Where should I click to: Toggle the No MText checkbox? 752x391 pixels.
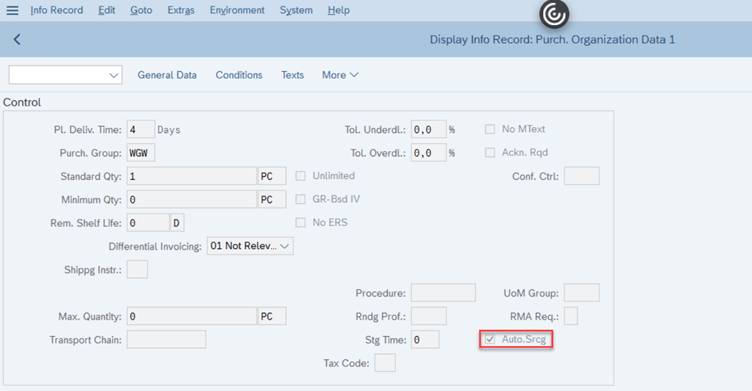pyautogui.click(x=490, y=129)
